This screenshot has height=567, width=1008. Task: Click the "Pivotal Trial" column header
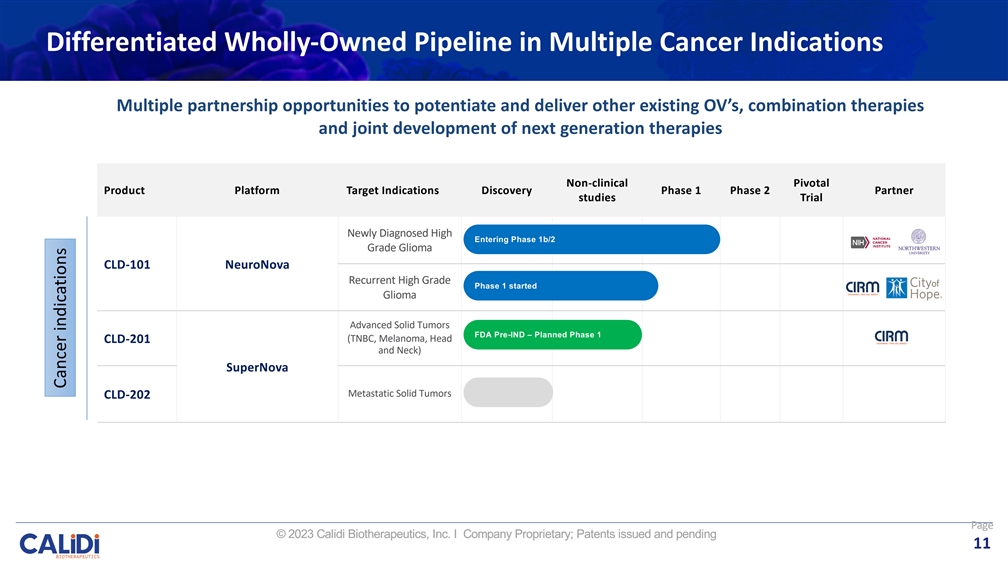click(810, 190)
